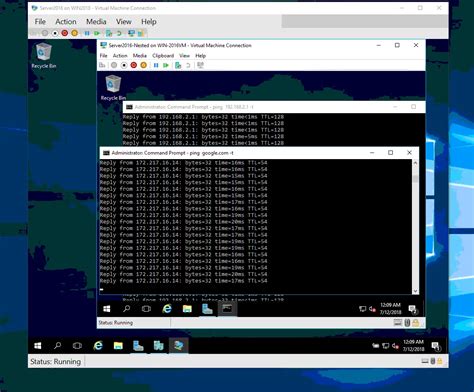Click scroll down arrow in google.com ping window
This screenshot has height=392, width=474.
click(415, 291)
